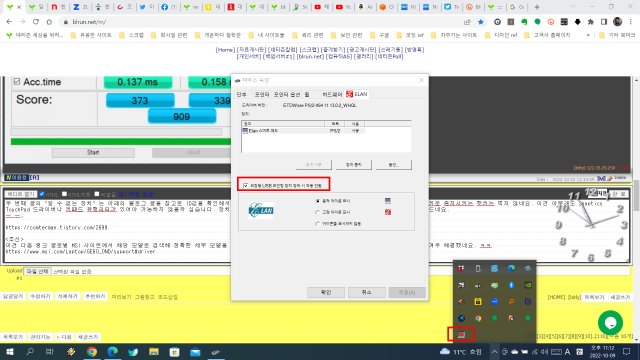Click the 관리기능 button at bottom left
The height and width of the screenshot is (360, 640).
pos(40,337)
